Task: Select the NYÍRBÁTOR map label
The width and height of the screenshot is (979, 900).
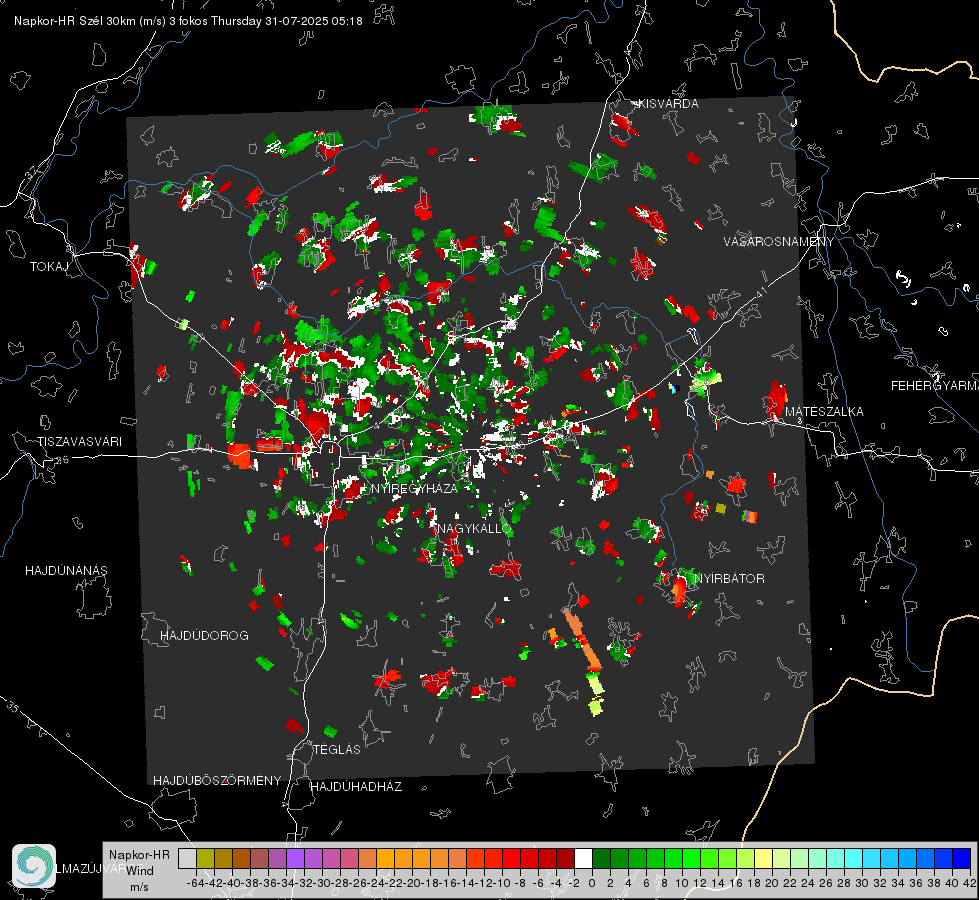Action: [729, 578]
